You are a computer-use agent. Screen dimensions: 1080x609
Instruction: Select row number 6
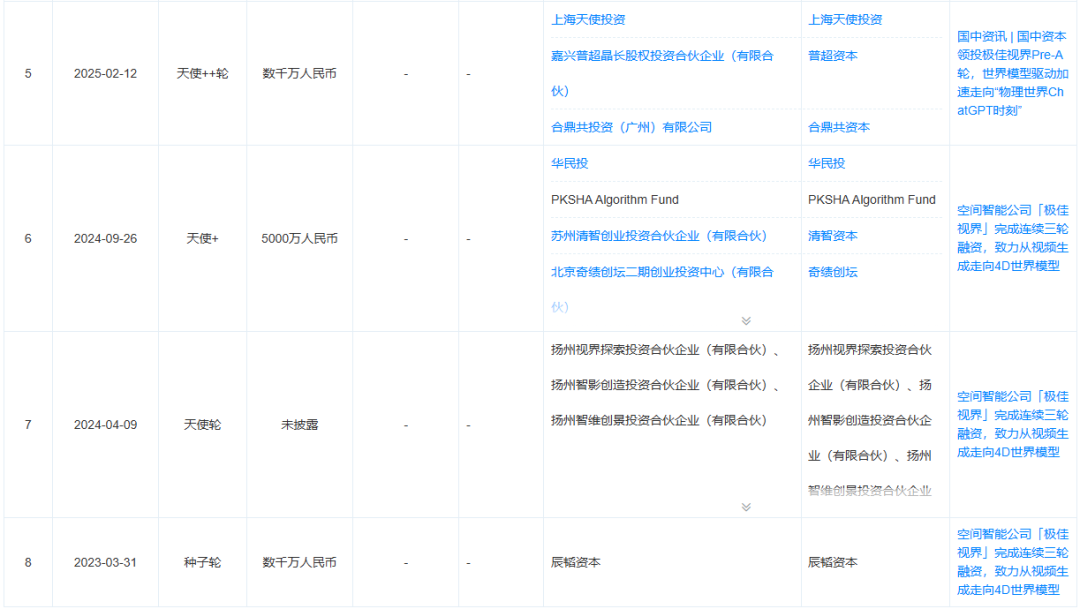pos(28,239)
